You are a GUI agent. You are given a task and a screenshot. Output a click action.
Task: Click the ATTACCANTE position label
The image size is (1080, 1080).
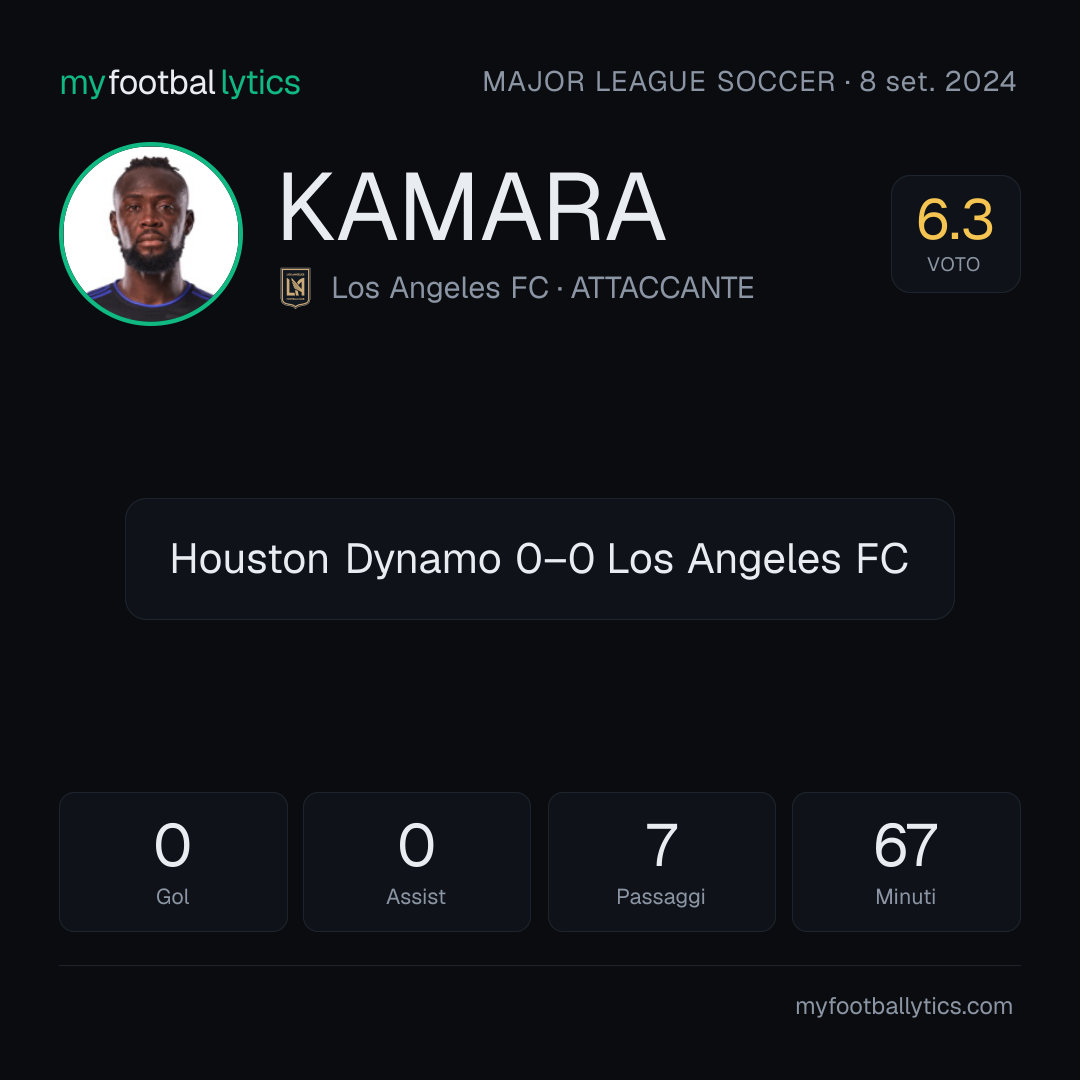click(662, 288)
